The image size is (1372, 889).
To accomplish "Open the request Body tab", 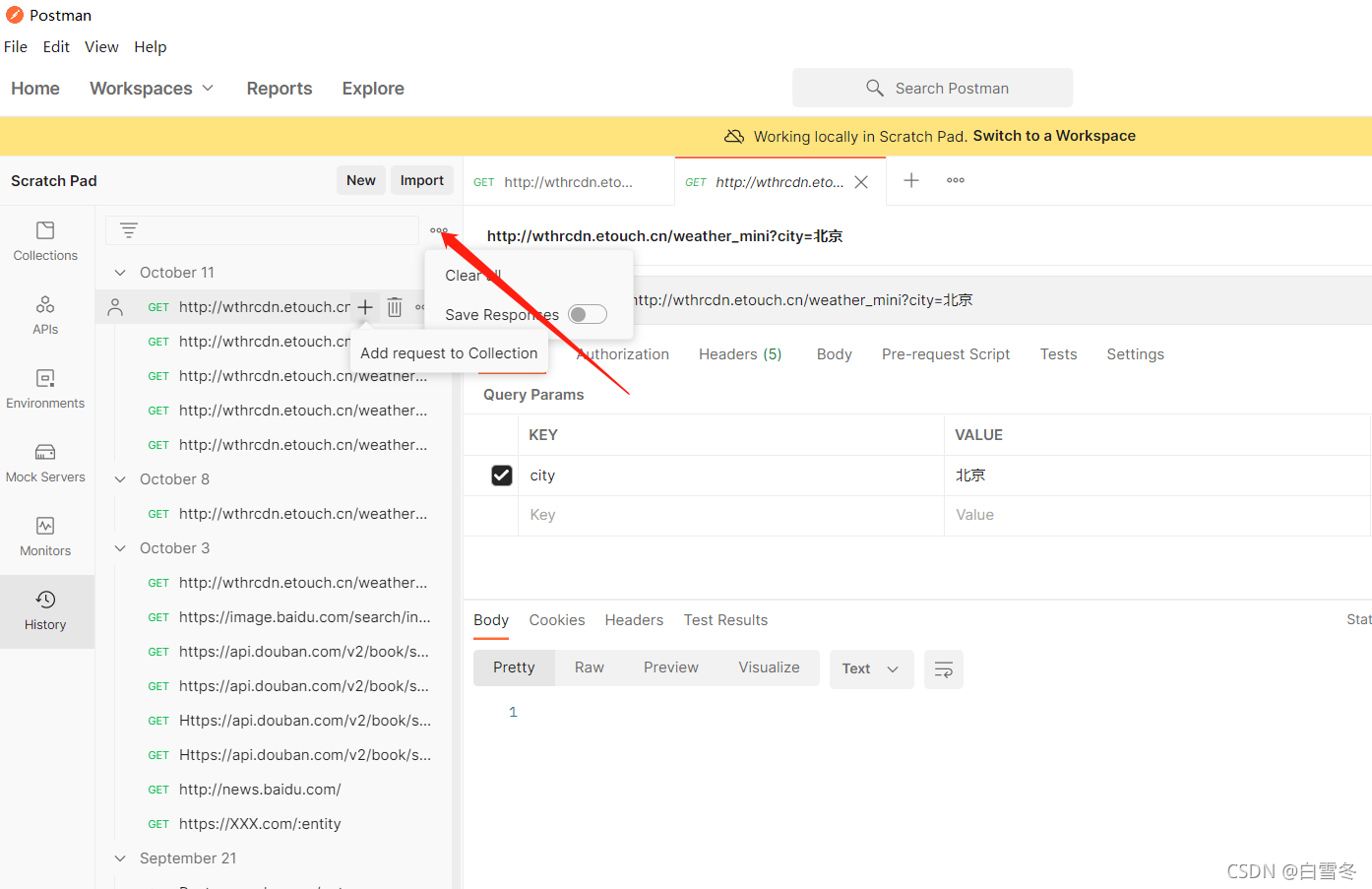I will click(x=834, y=354).
